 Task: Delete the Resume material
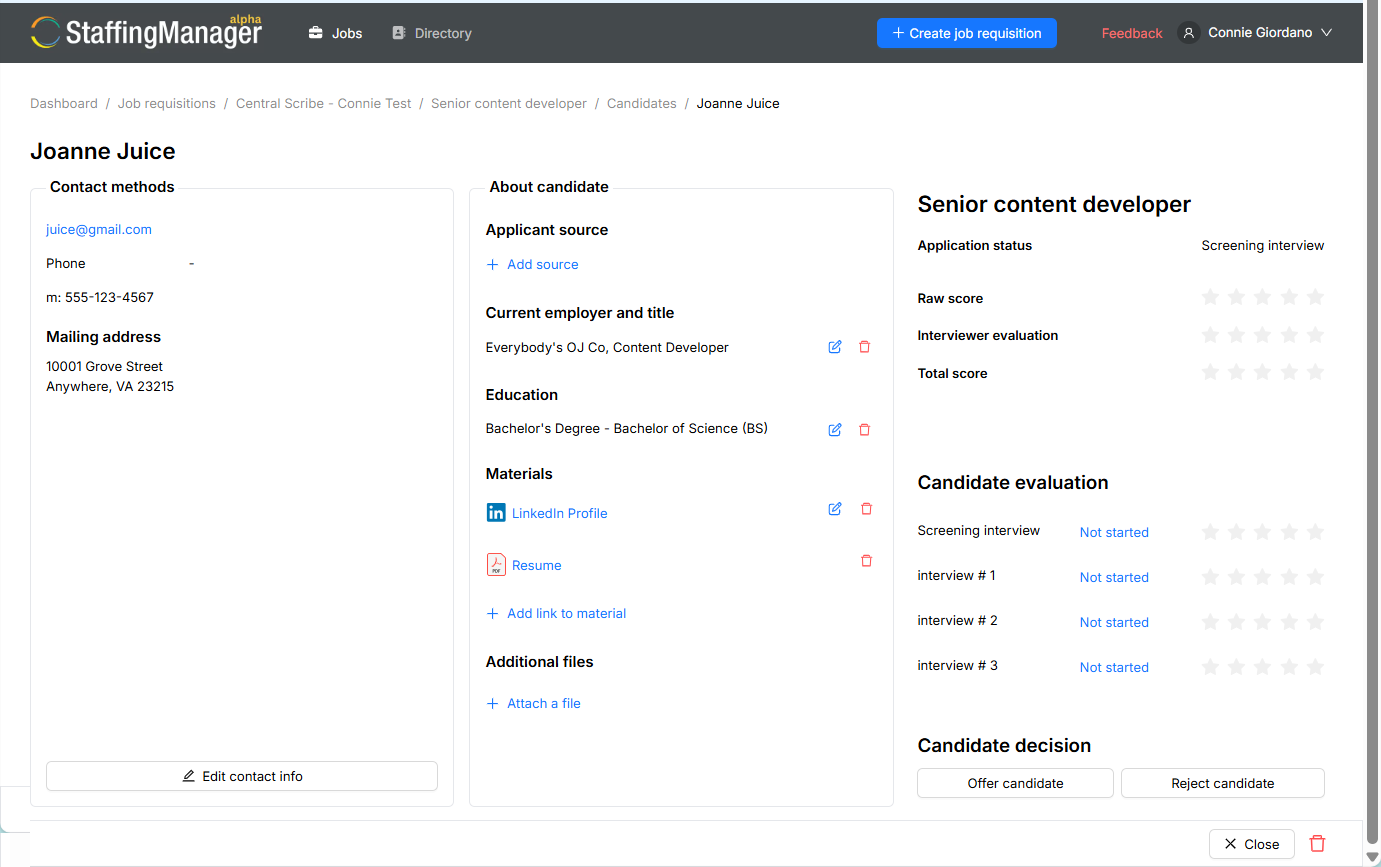tap(866, 561)
